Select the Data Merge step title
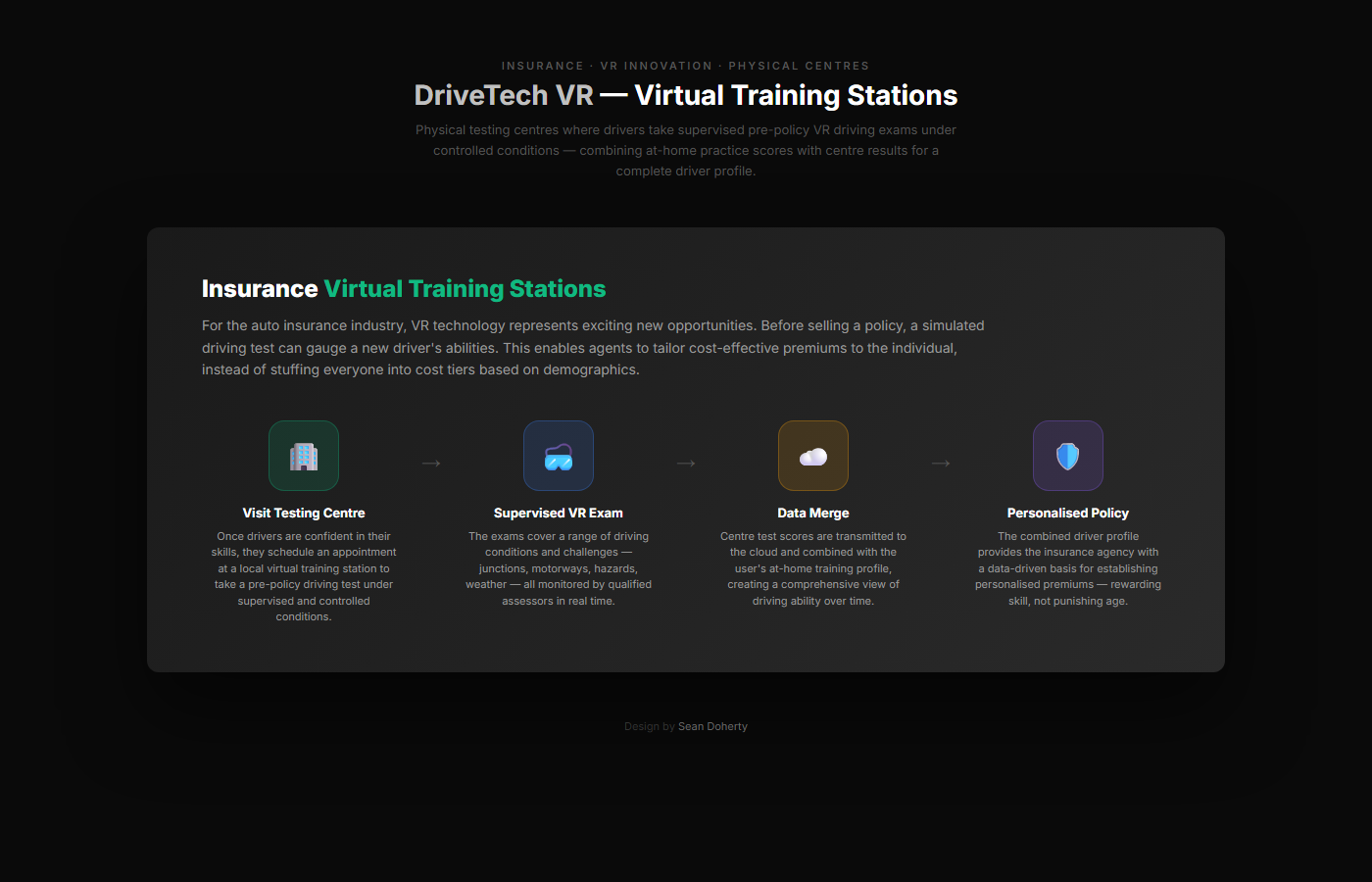The width and height of the screenshot is (1372, 882). click(813, 512)
